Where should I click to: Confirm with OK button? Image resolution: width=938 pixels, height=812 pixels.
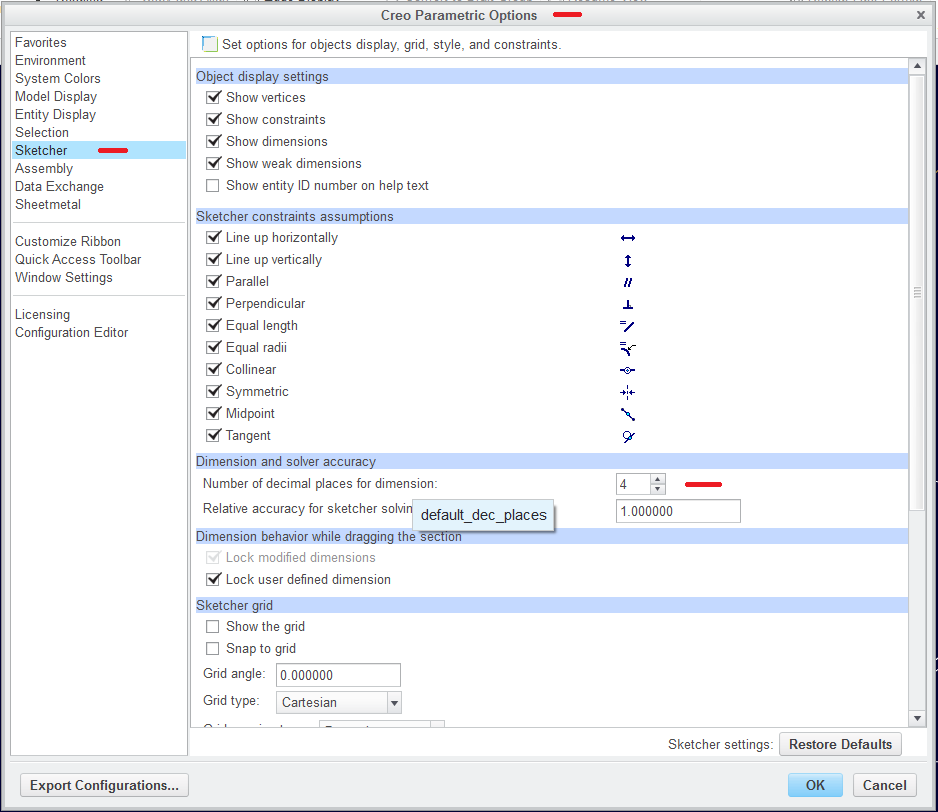[815, 786]
